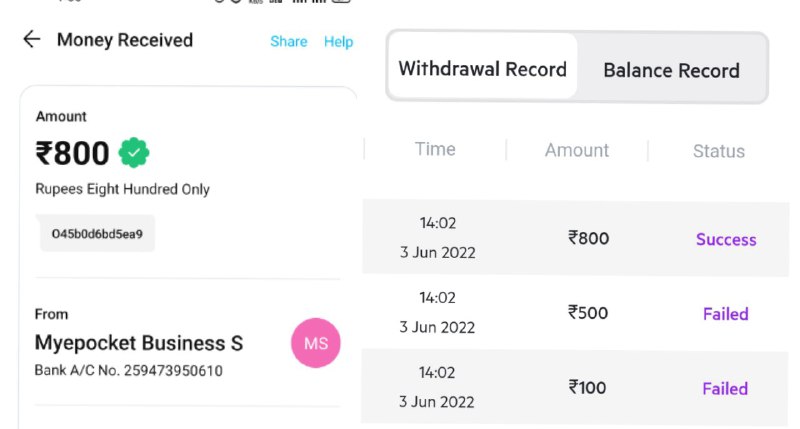Tap the Money Received page title
The image size is (800, 429).
tap(125, 40)
